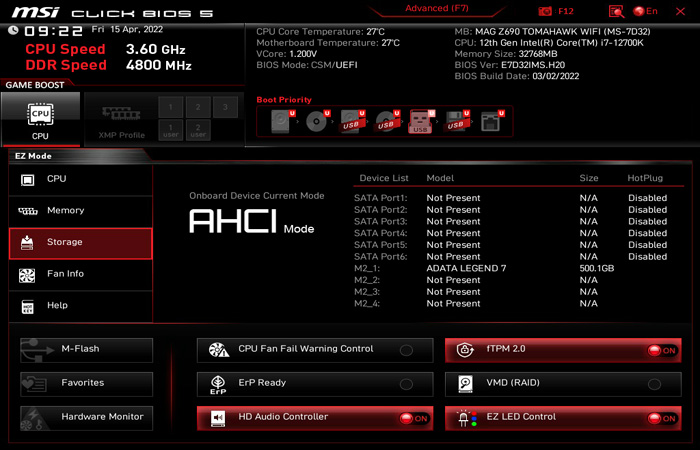Click the 500.1GB size value
This screenshot has width=700, height=450.
[x=596, y=268]
